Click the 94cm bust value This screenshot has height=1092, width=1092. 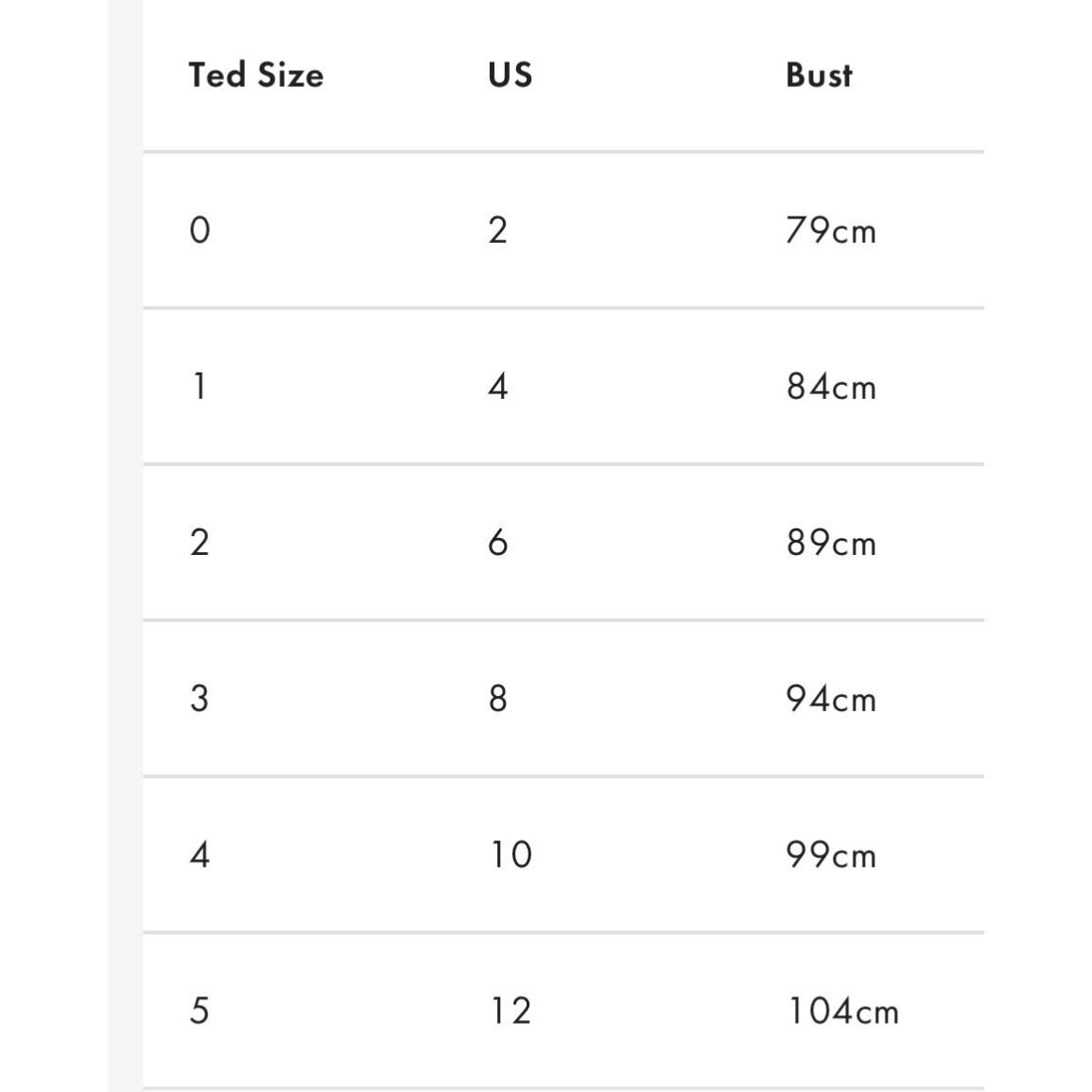[831, 700]
